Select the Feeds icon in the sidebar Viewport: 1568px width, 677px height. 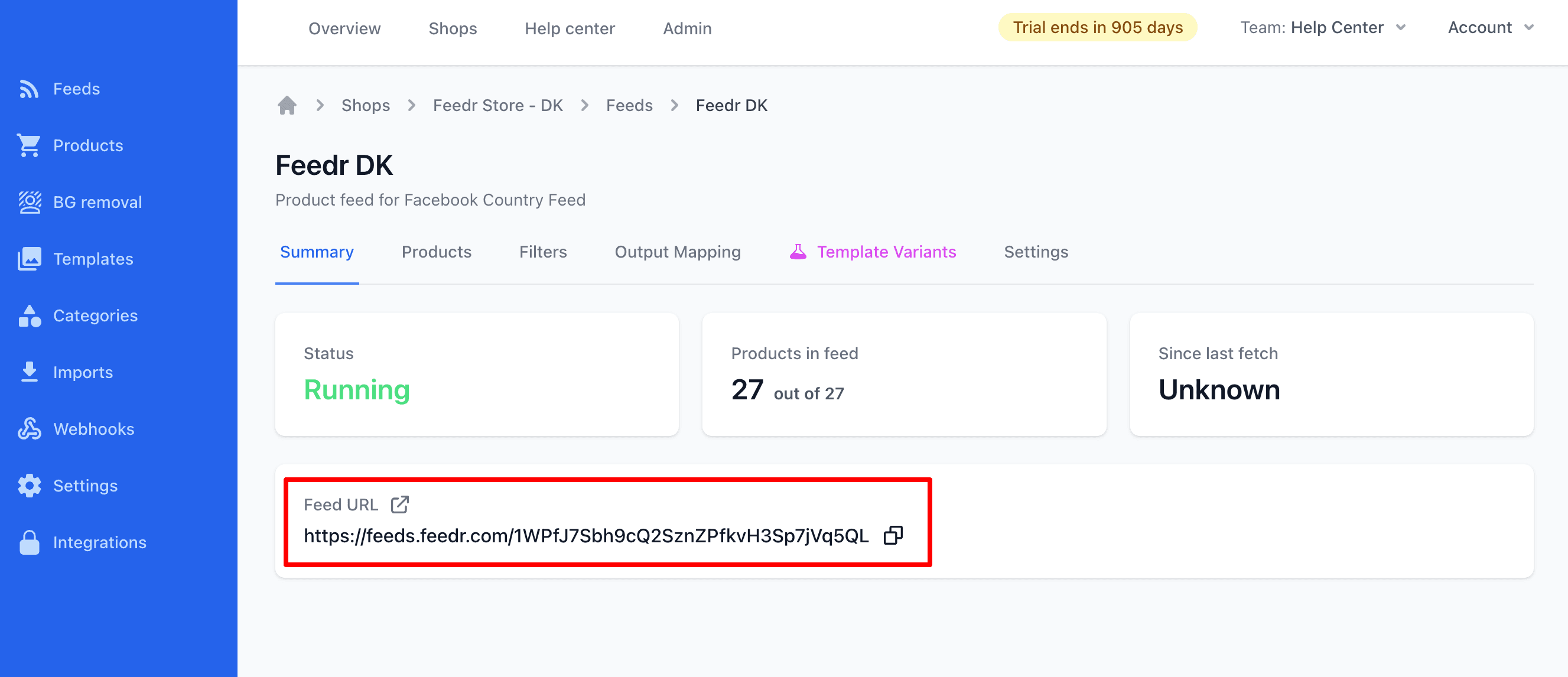[28, 88]
